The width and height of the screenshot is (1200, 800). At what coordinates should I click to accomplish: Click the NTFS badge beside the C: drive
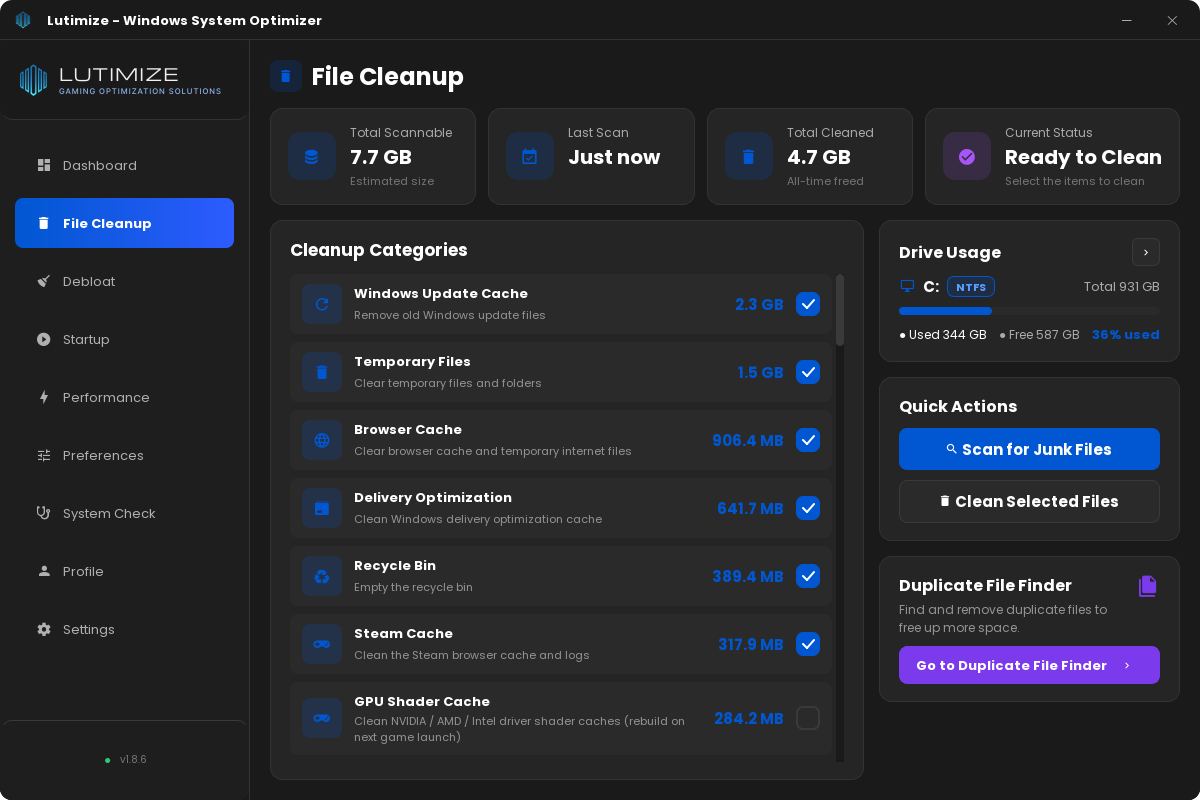tap(971, 287)
